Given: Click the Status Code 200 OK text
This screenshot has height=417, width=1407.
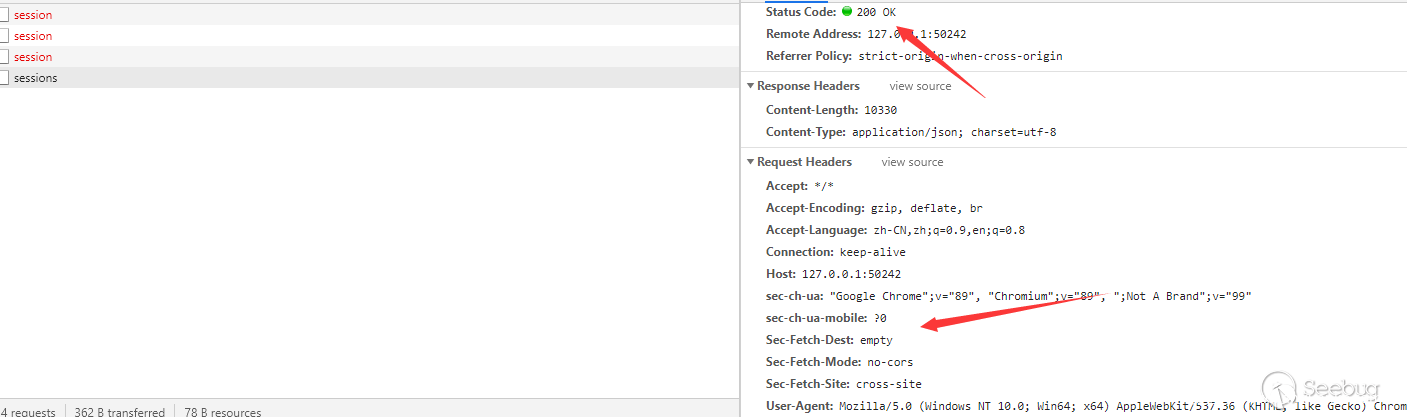Looking at the screenshot, I should pos(876,12).
